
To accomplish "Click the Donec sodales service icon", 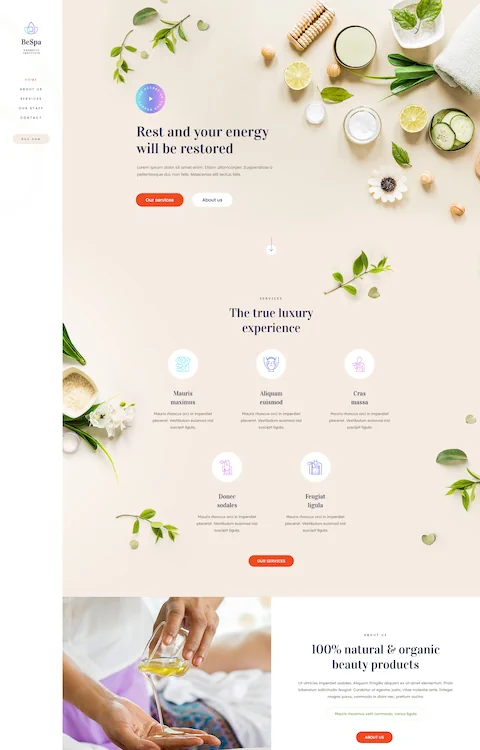I will [227, 467].
